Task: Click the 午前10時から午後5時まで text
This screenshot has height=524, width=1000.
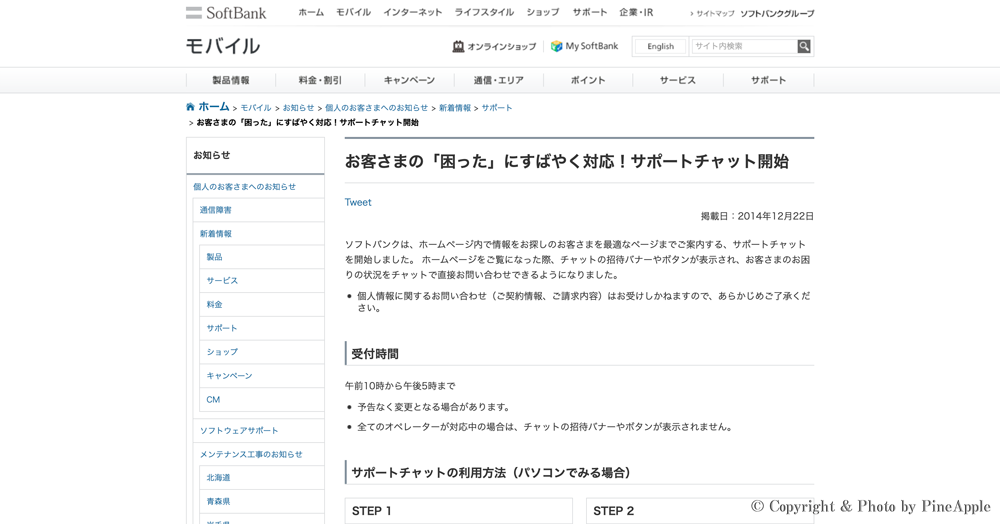Action: (400, 386)
